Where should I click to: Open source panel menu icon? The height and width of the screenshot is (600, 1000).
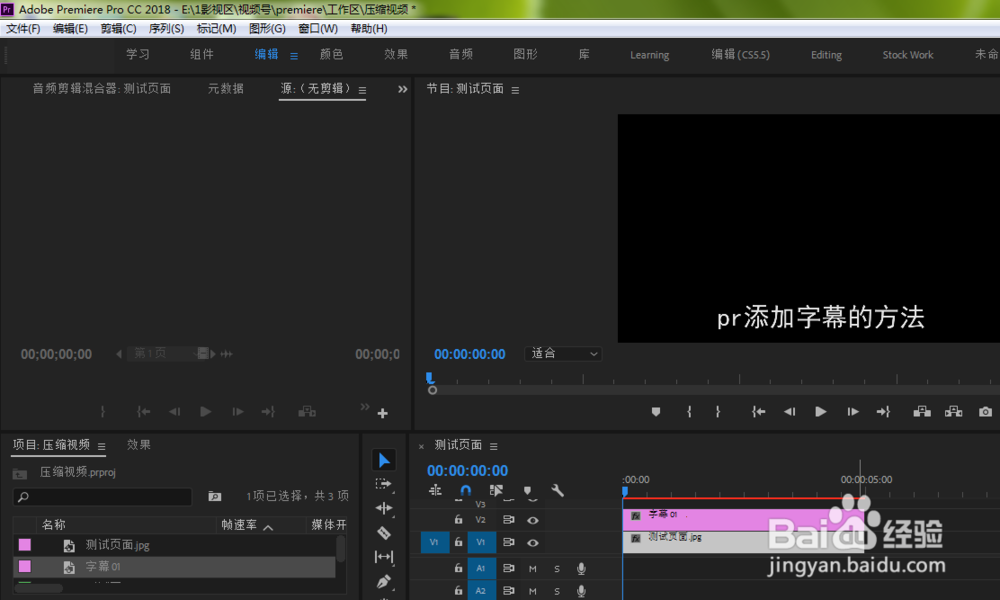[x=362, y=90]
